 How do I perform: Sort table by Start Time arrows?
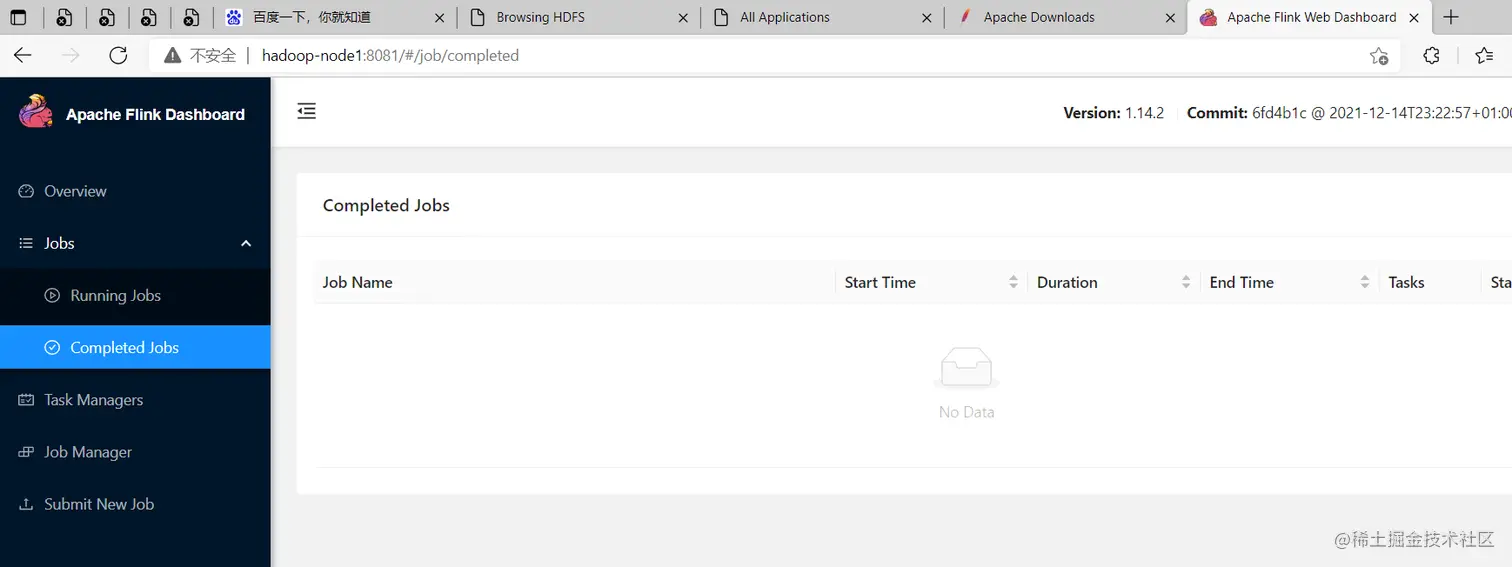coord(1013,282)
